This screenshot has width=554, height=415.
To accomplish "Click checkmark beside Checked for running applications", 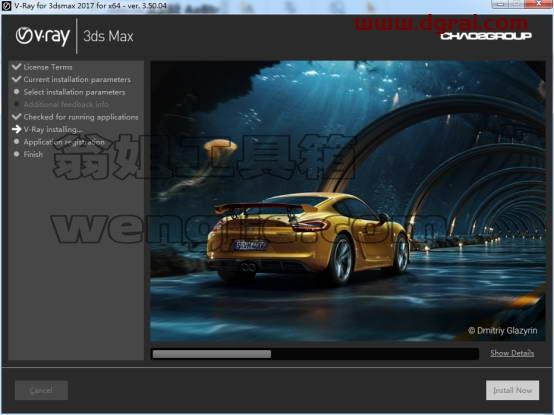I will [x=16, y=117].
